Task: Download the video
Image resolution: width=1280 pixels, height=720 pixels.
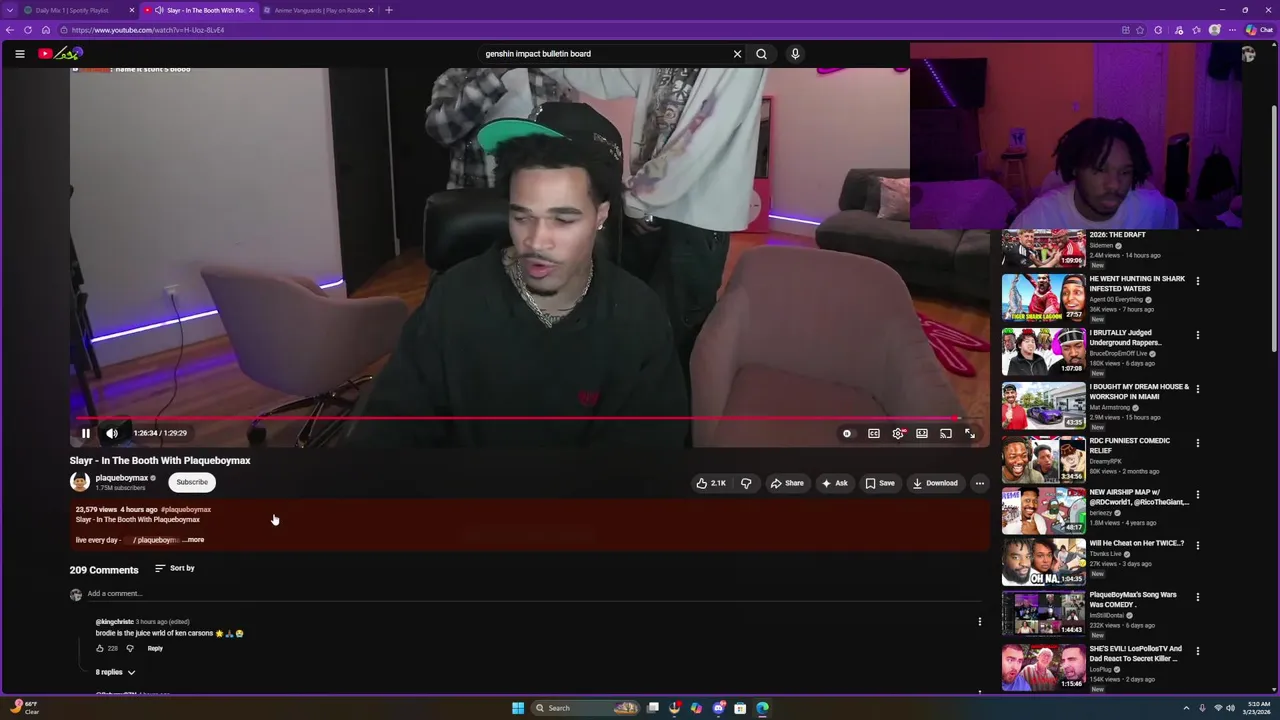Action: pos(935,483)
